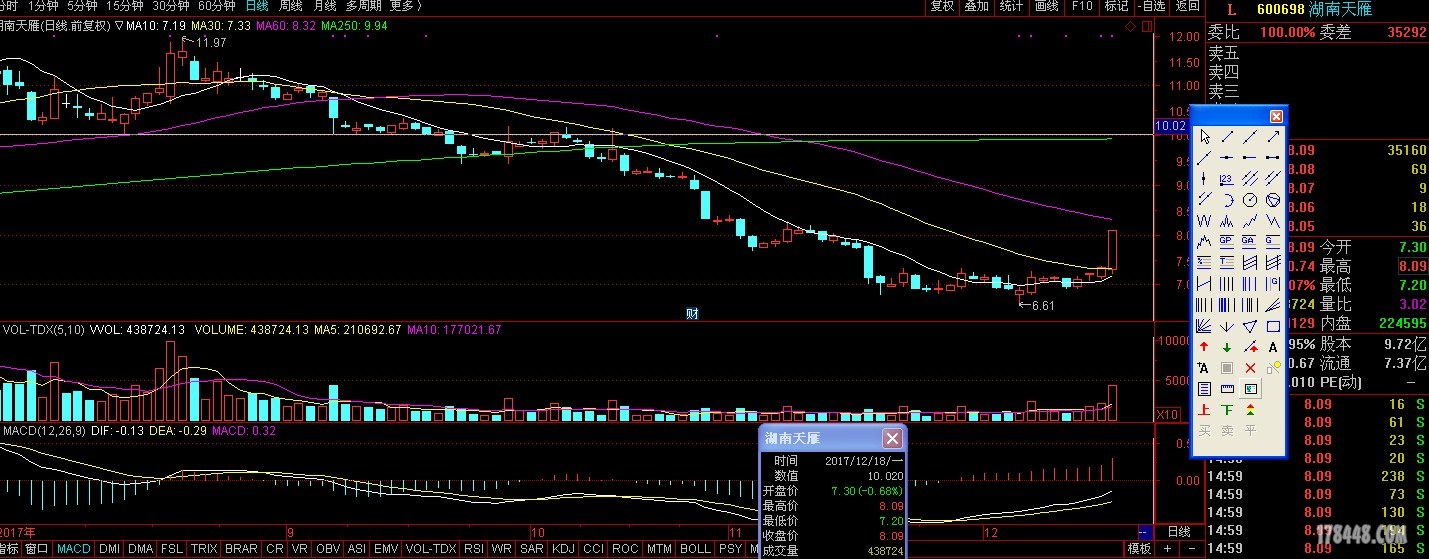Click the 今开 7.30 value
This screenshot has width=1429, height=559.
[1411, 247]
